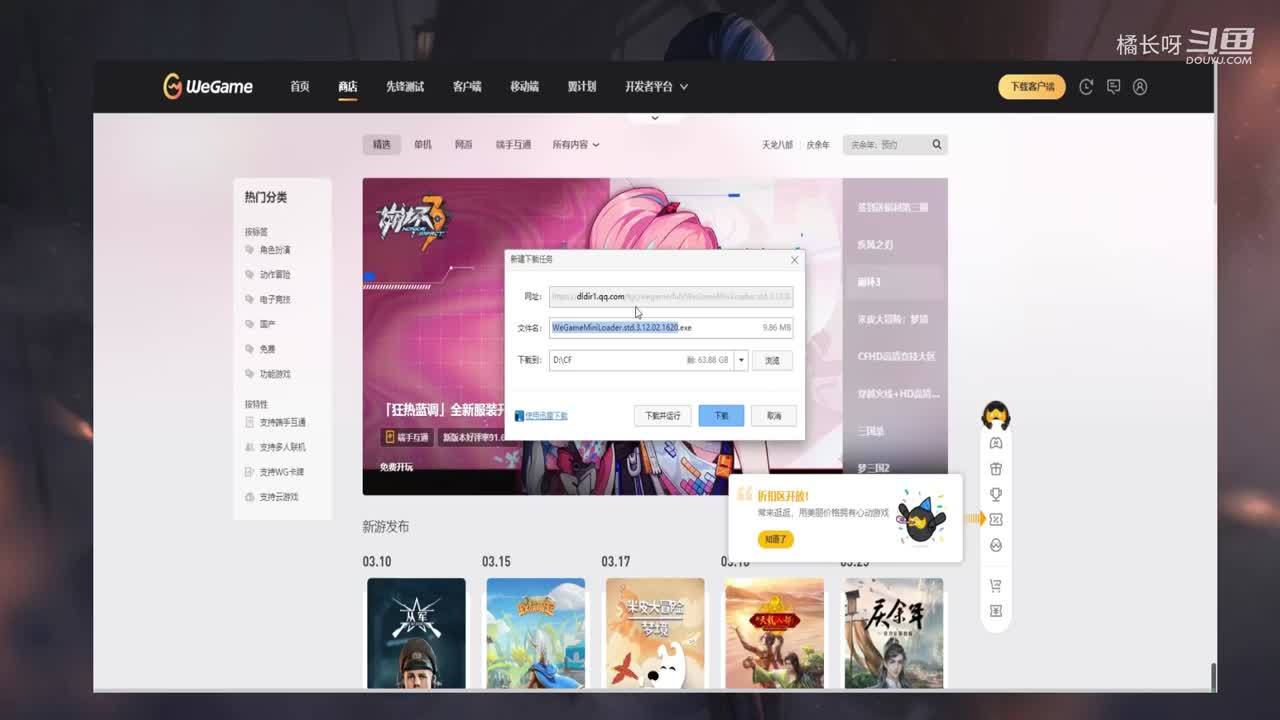Click the user account avatar icon
This screenshot has height=720, width=1280.
[x=1140, y=87]
